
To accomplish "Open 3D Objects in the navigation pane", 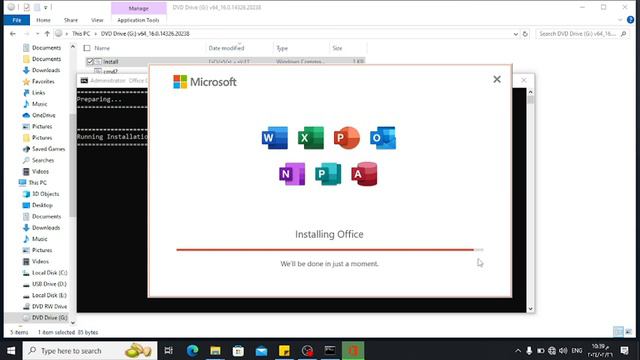I will 45,194.
